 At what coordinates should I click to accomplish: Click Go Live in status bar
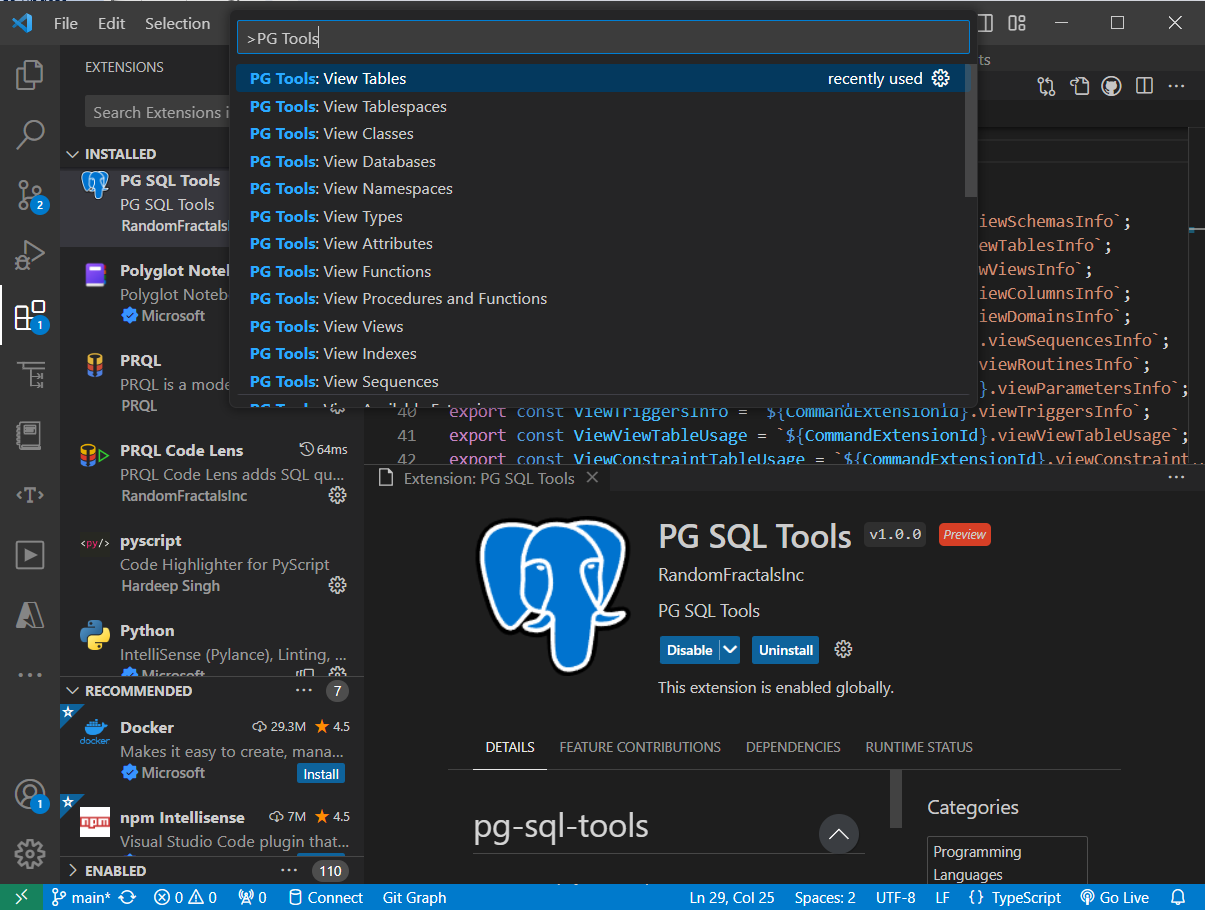point(1115,897)
